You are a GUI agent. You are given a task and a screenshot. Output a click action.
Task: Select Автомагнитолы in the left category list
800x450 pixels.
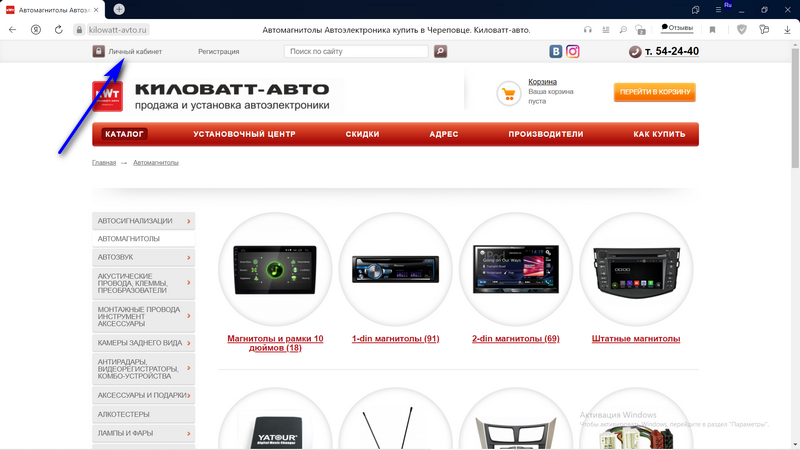point(143,239)
